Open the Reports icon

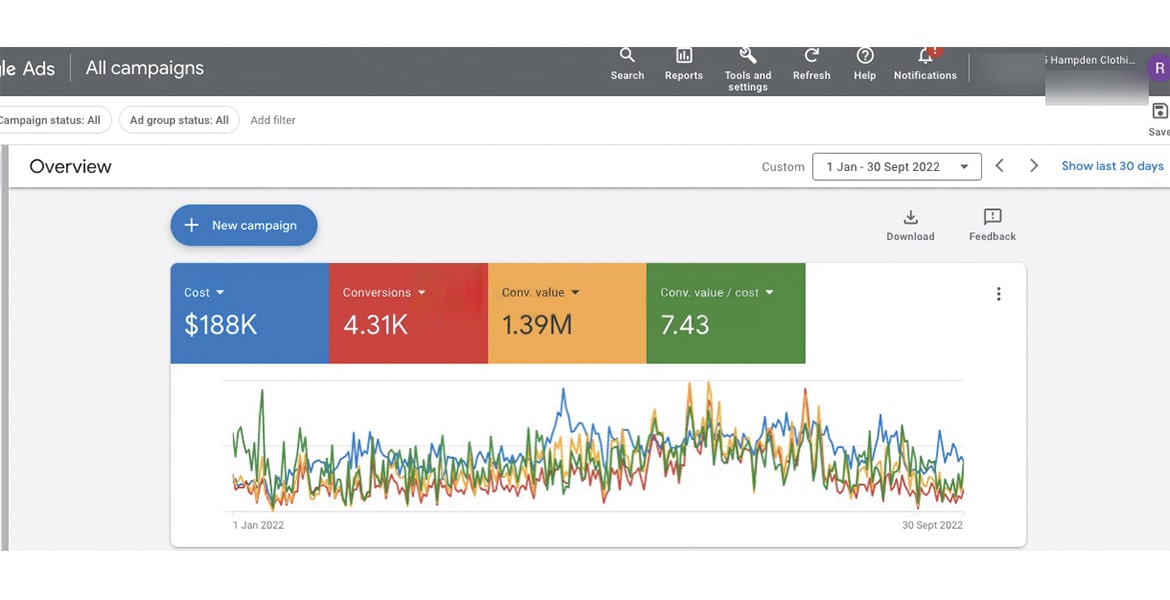click(684, 57)
